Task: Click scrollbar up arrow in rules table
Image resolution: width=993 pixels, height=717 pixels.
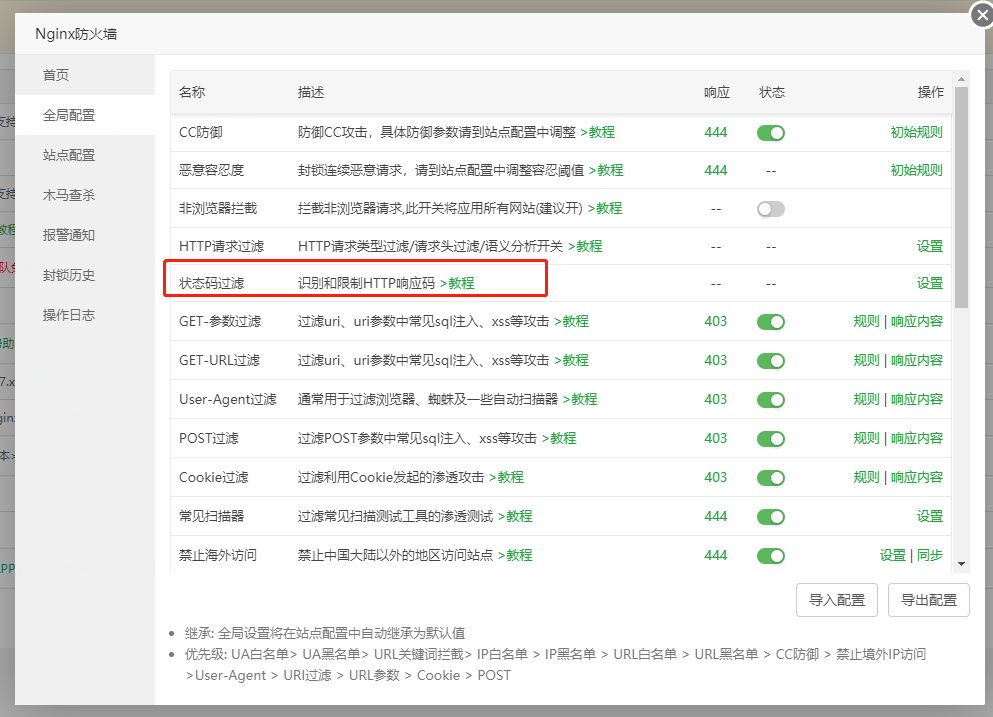Action: point(961,79)
